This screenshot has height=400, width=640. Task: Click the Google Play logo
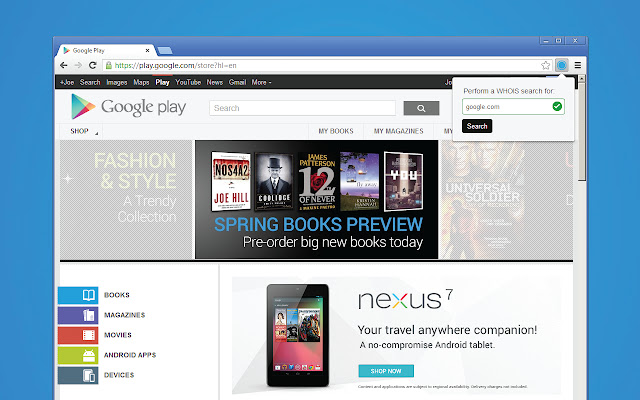[129, 107]
